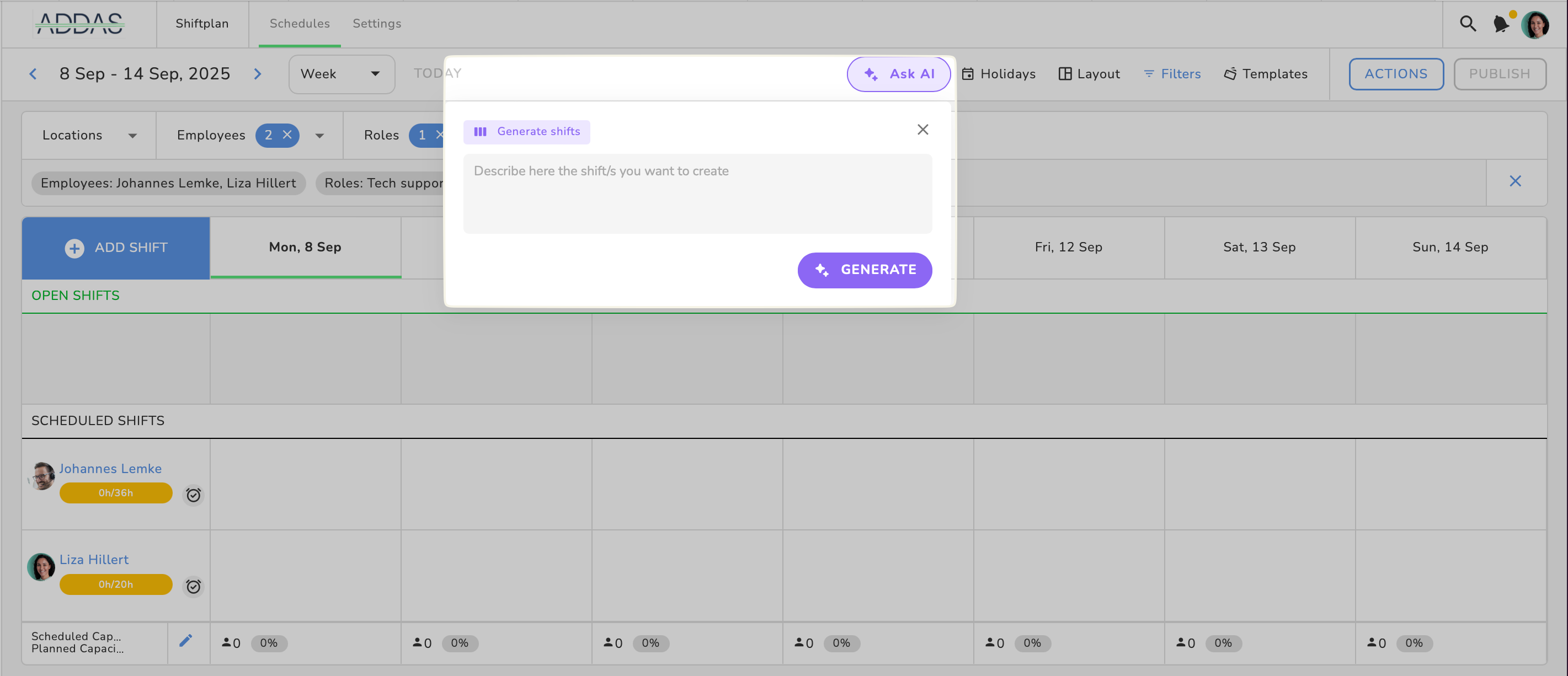Switch to the Settings tab

click(377, 24)
